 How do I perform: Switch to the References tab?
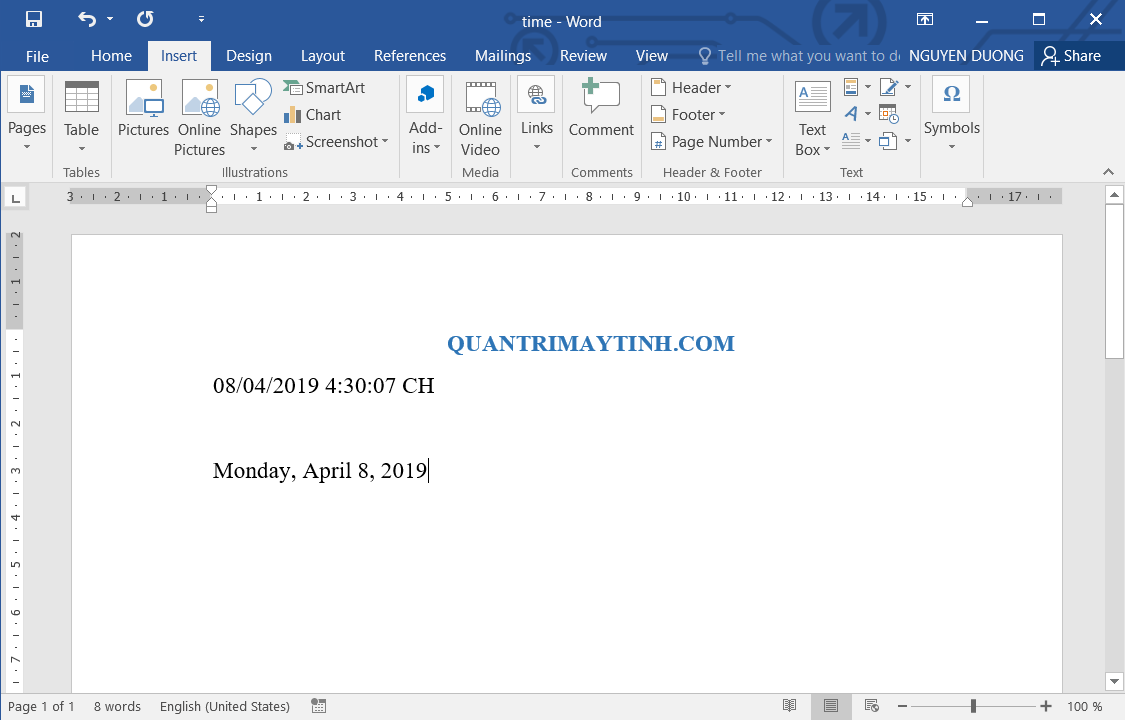pos(410,56)
